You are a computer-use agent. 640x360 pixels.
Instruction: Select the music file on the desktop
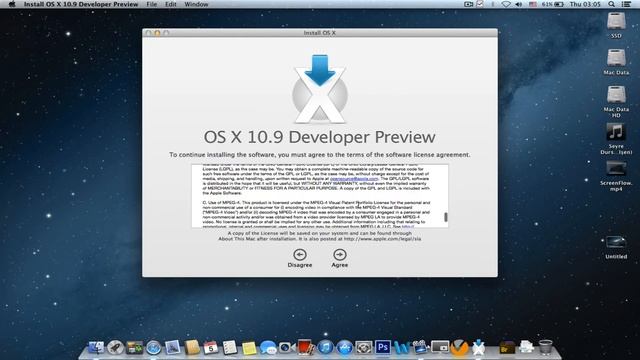(x=616, y=132)
